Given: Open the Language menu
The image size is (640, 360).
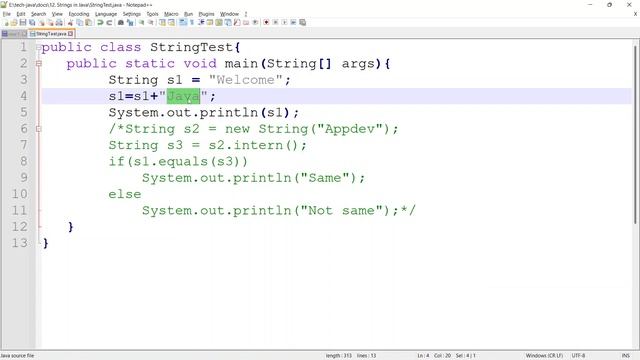Looking at the screenshot, I should pos(106,14).
